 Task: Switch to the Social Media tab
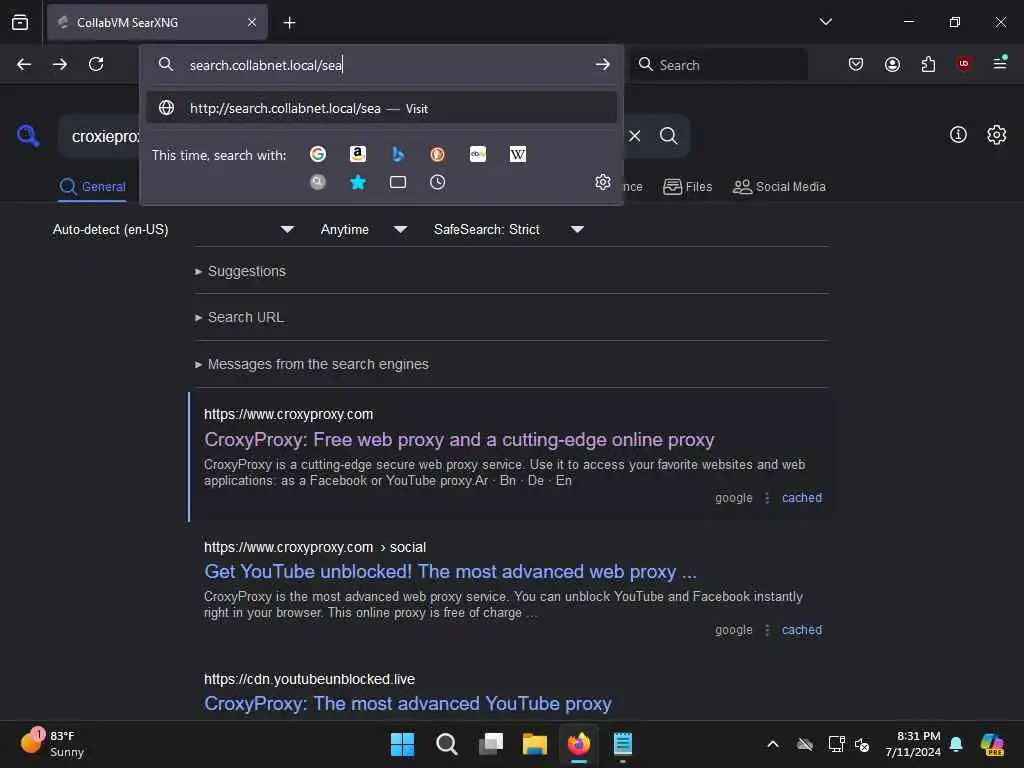[x=779, y=187]
